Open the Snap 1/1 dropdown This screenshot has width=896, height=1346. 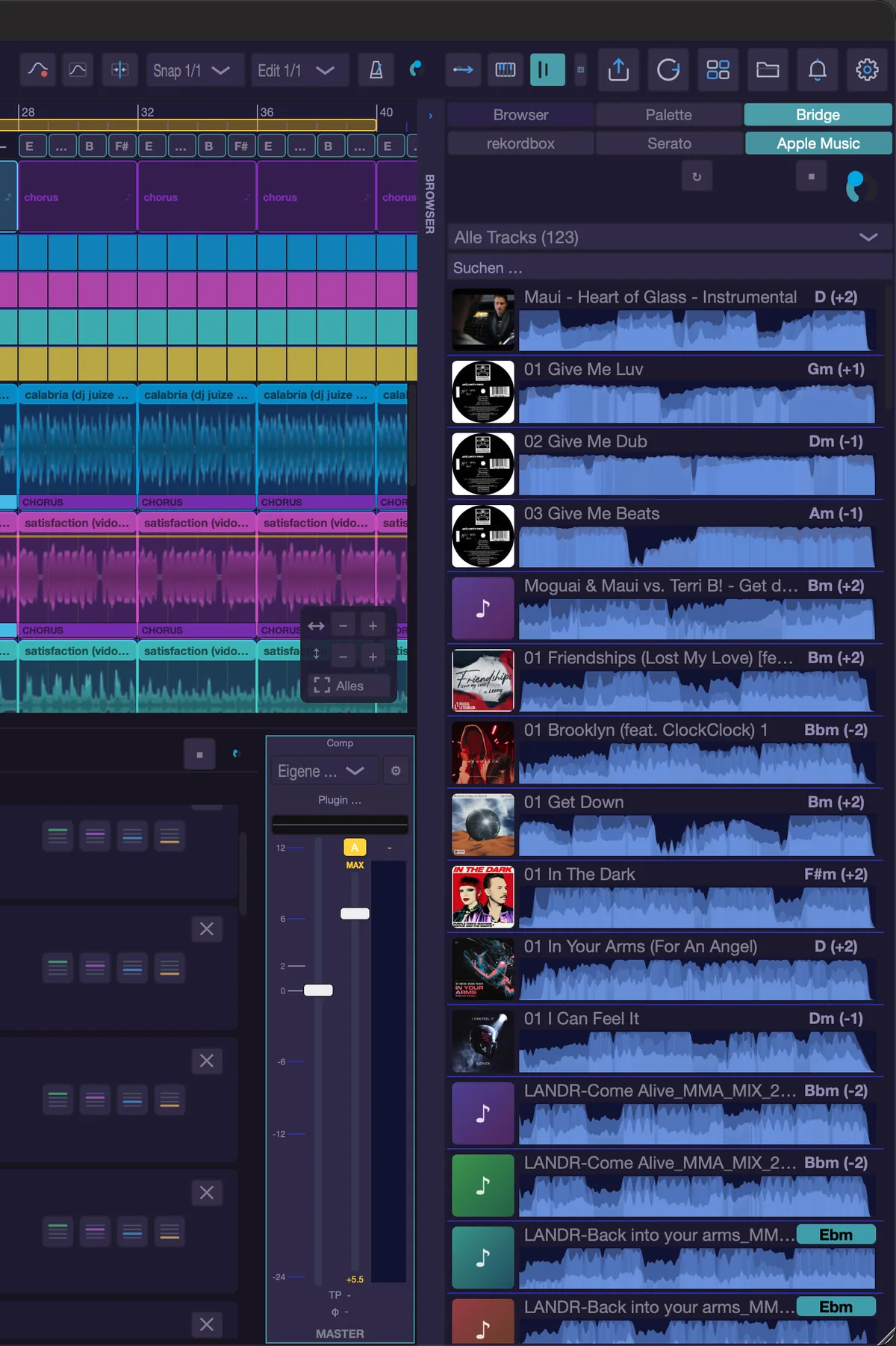pos(196,70)
